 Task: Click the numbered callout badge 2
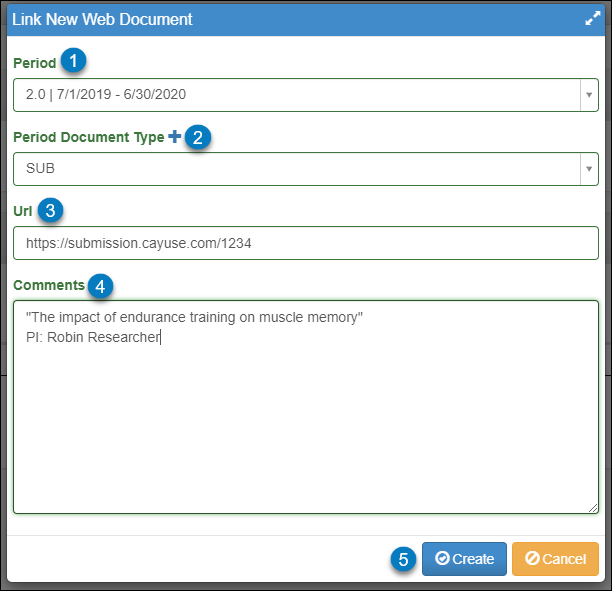coord(198,137)
